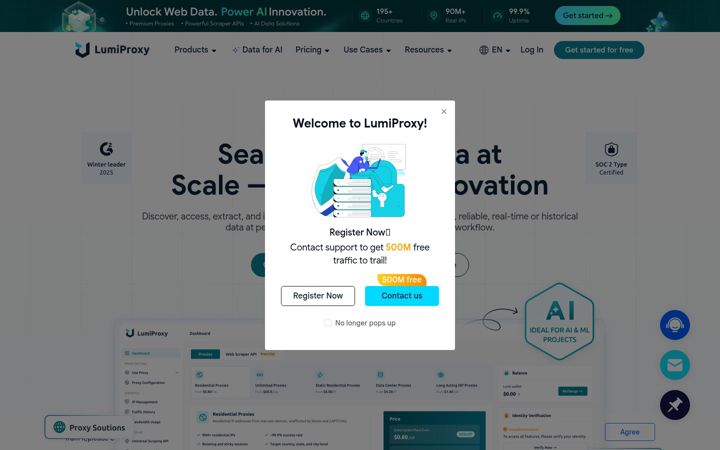
Task: Click the popup server shield illustration
Action: pos(360,182)
